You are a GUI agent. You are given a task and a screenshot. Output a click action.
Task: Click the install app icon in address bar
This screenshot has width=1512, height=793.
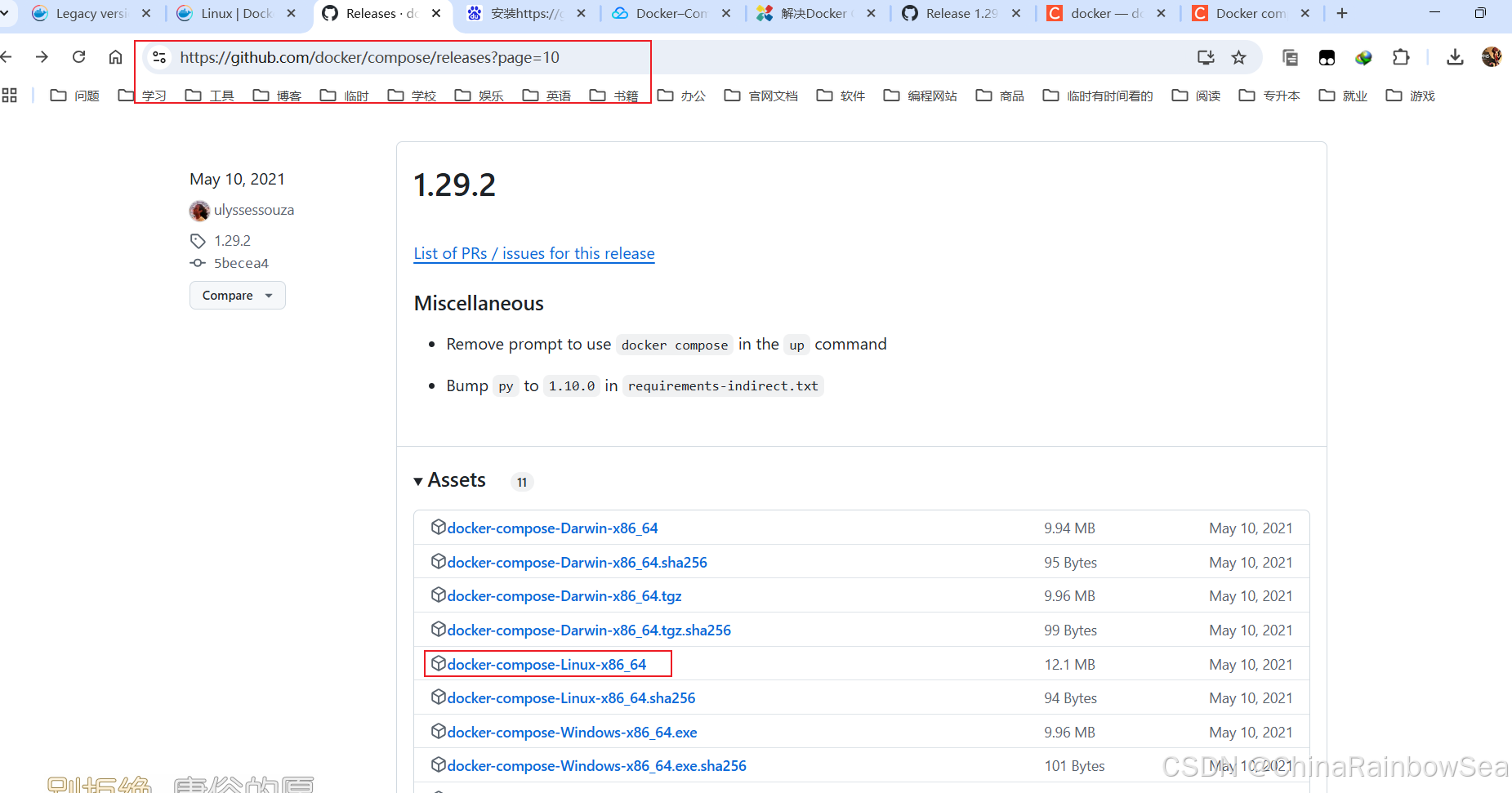[1206, 57]
